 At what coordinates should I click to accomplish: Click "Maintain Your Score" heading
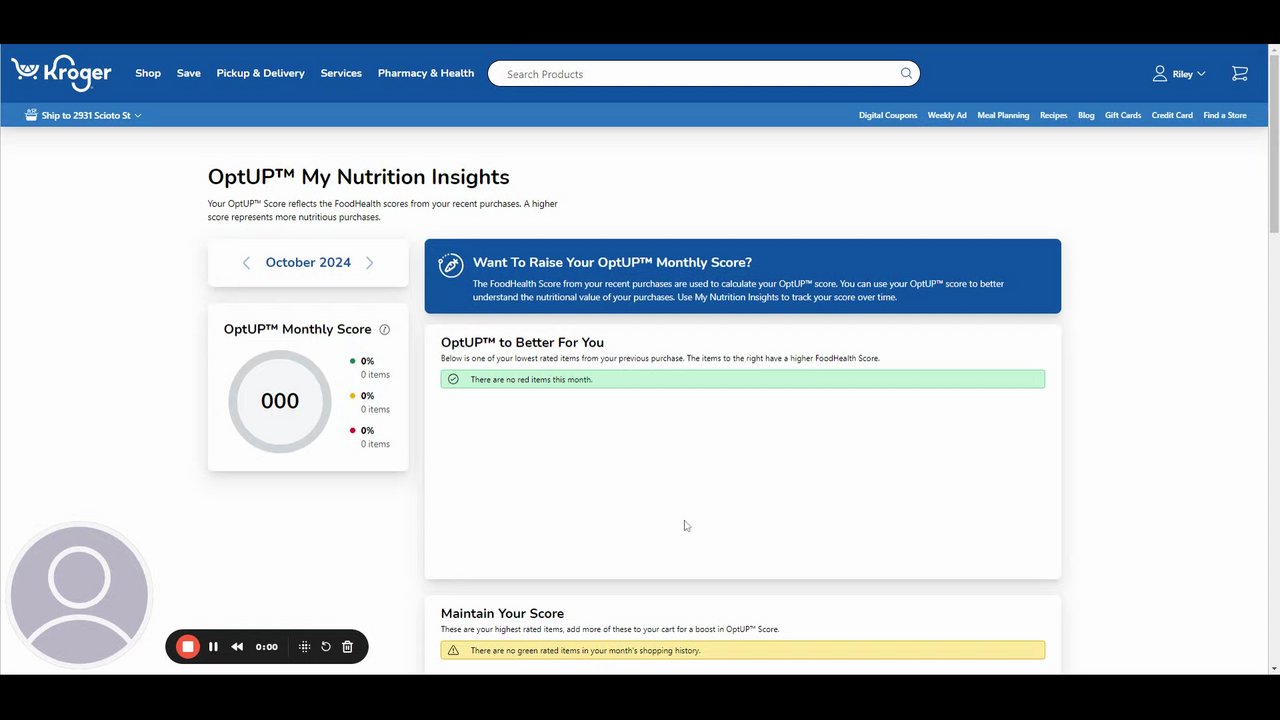coord(502,613)
